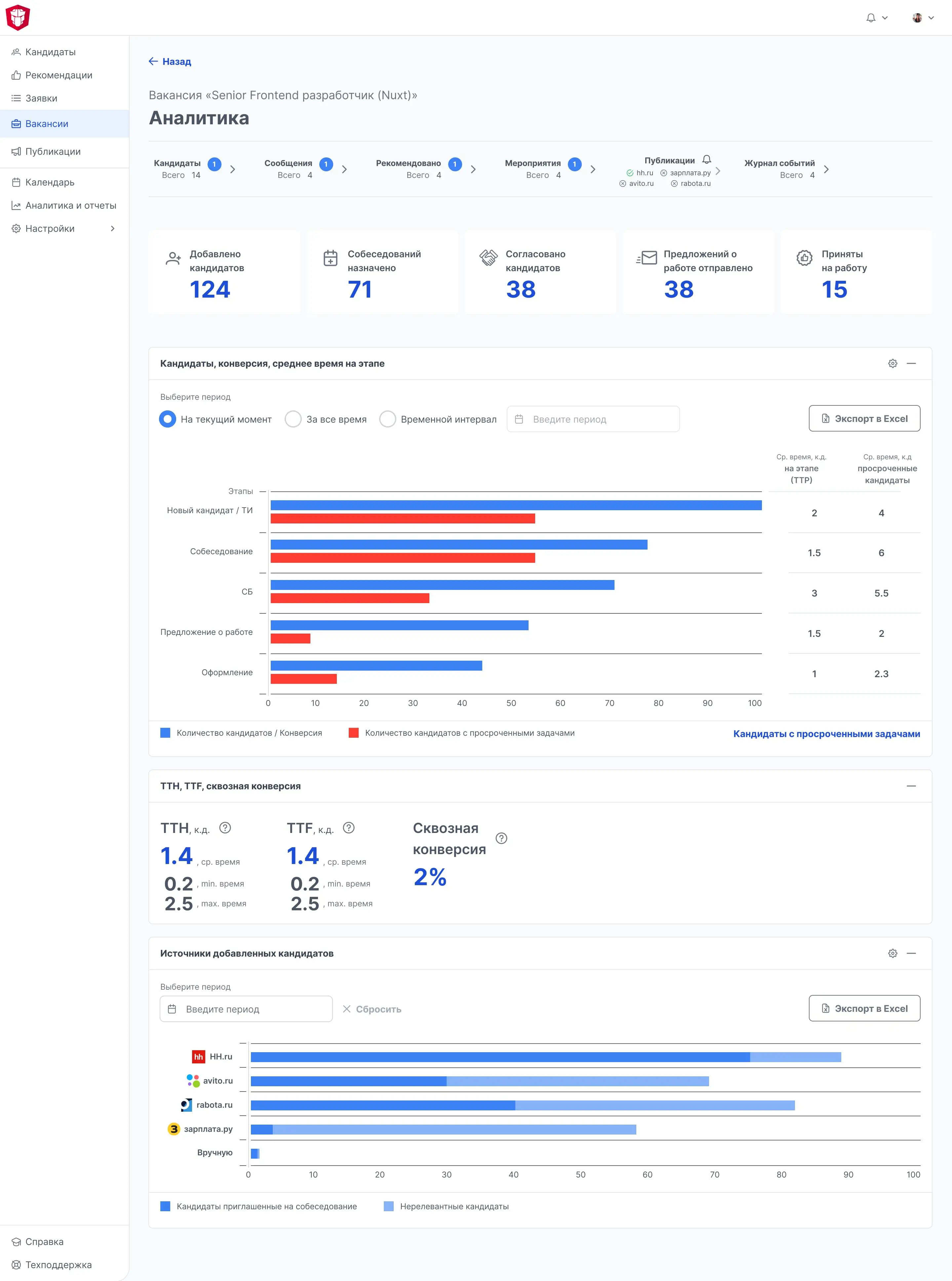Click the red shield logo icon

click(18, 17)
